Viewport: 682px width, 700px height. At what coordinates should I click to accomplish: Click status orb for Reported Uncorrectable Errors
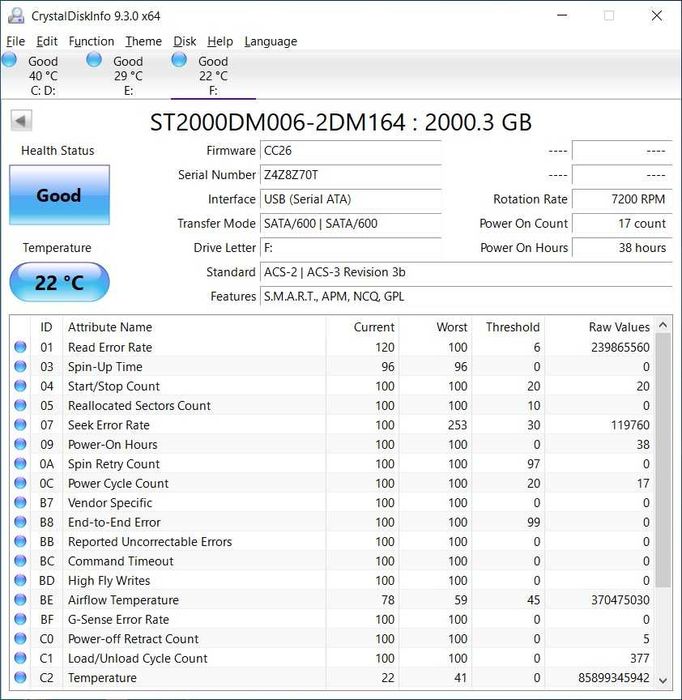click(x=21, y=541)
